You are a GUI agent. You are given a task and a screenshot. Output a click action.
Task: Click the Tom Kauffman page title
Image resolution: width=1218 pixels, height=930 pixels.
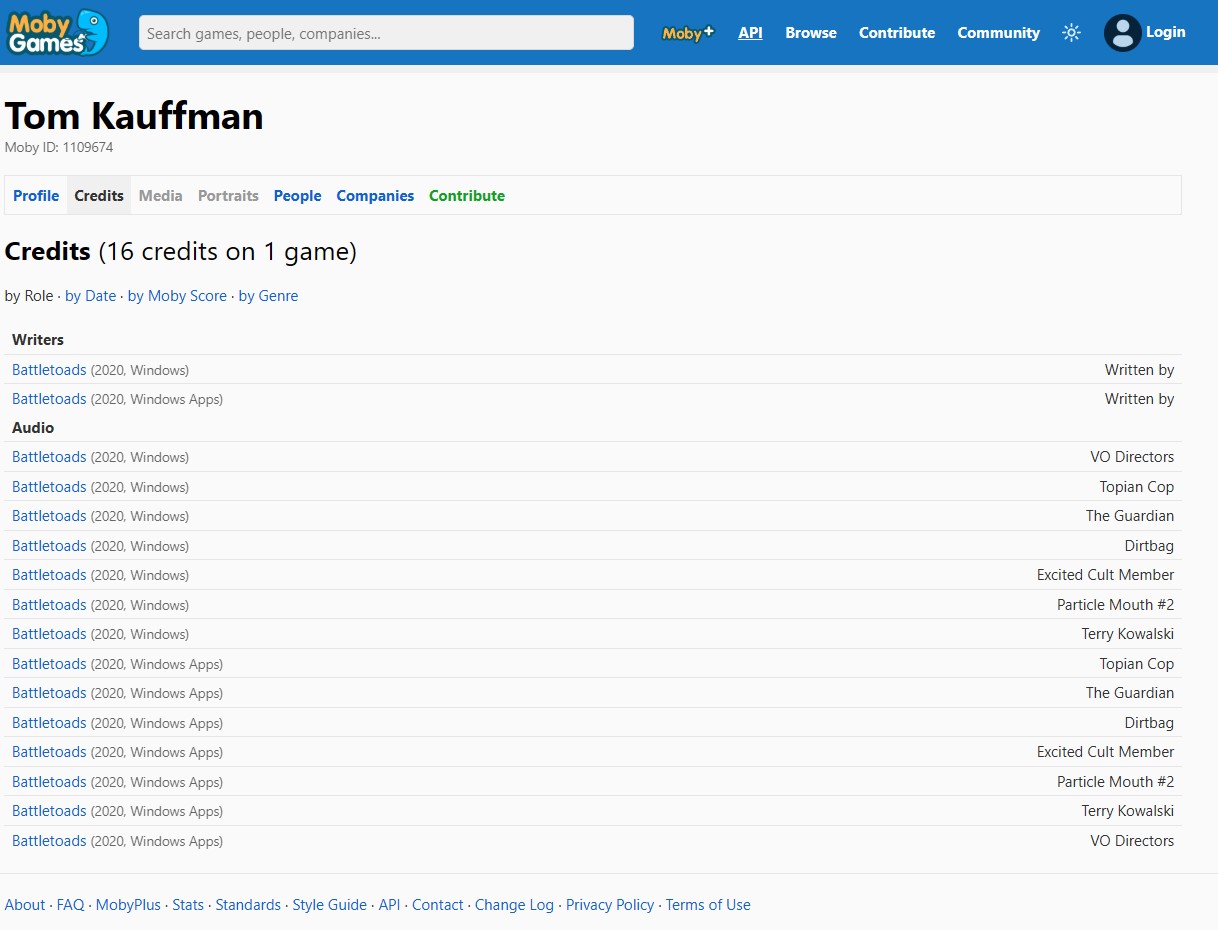tap(134, 117)
